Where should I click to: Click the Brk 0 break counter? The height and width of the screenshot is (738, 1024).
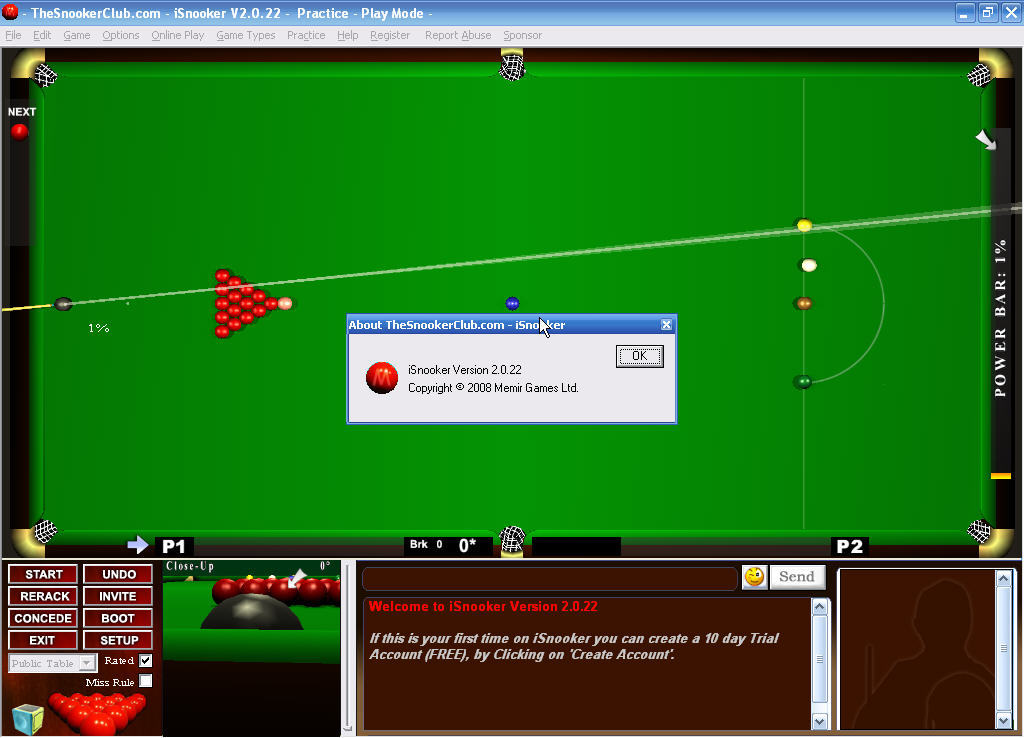click(426, 544)
